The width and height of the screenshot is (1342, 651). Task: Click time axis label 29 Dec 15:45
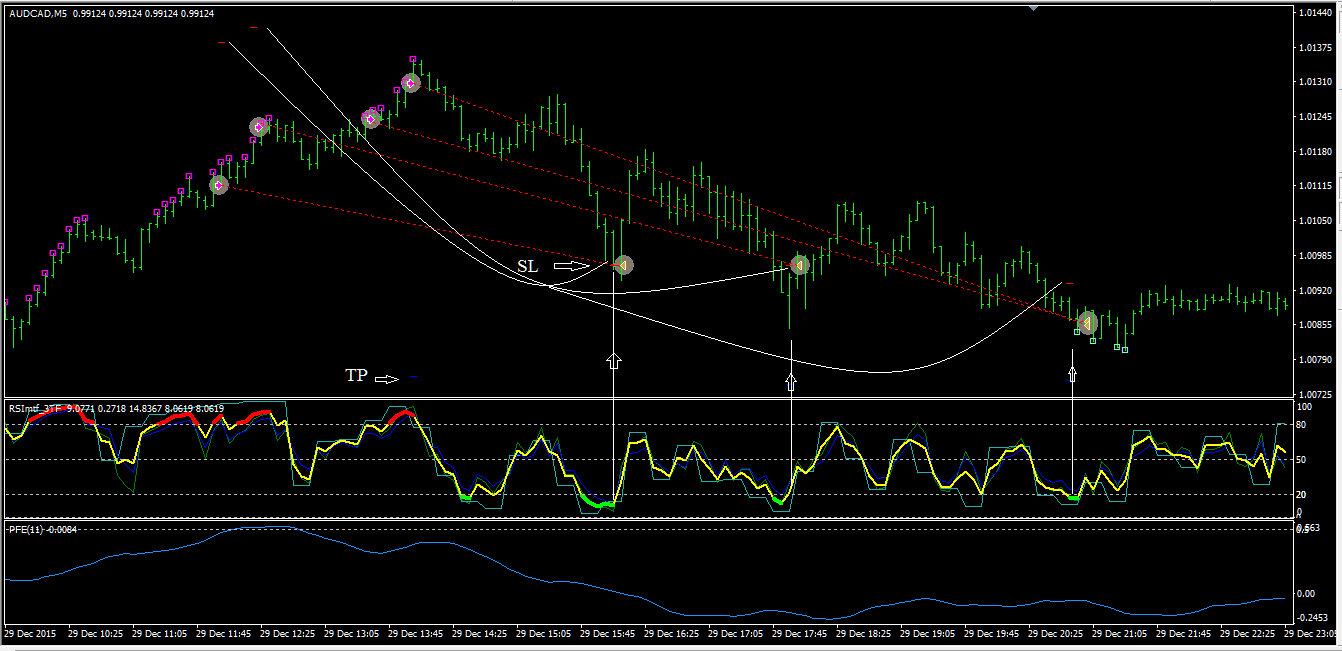tap(607, 634)
